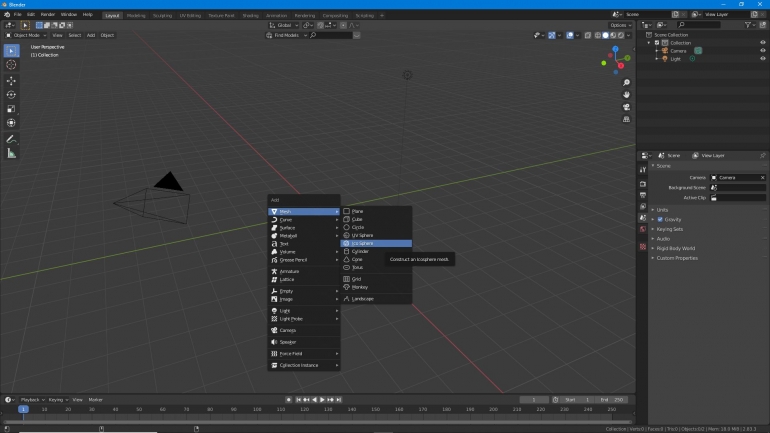The width and height of the screenshot is (770, 433).
Task: Jump to the timeline start frame
Action: [298, 400]
